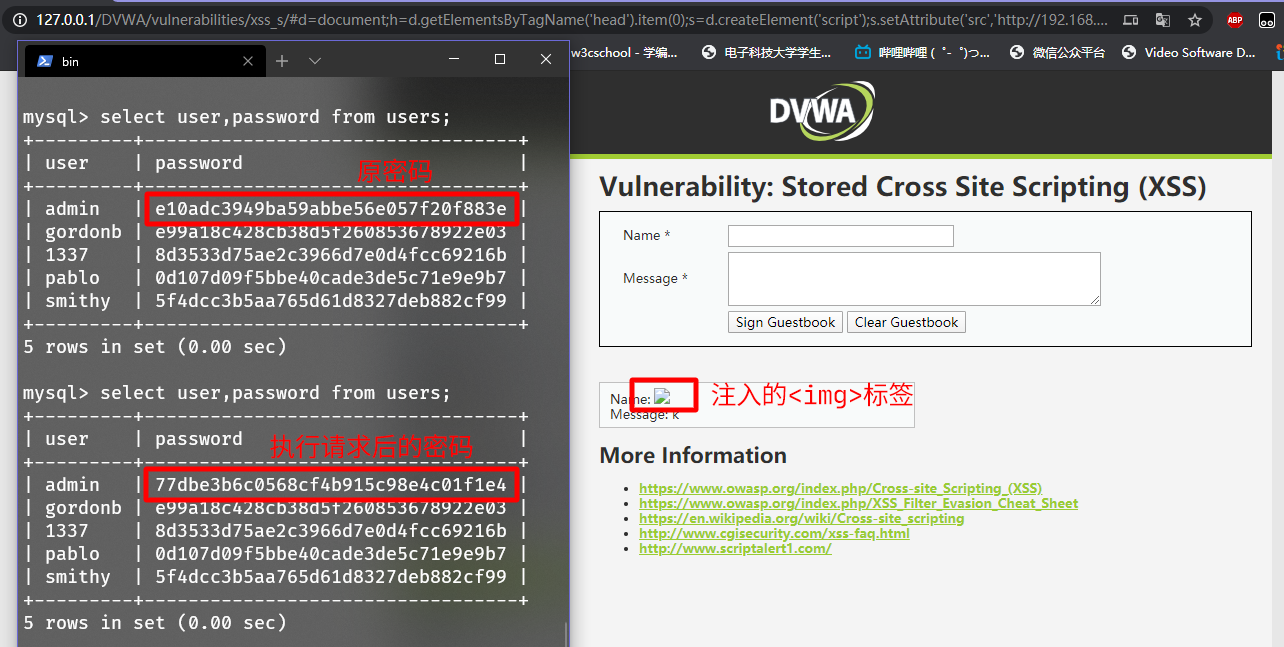This screenshot has height=647, width=1284.
Task: Open the wikipedia Cross-site_scripting link
Action: [x=801, y=518]
